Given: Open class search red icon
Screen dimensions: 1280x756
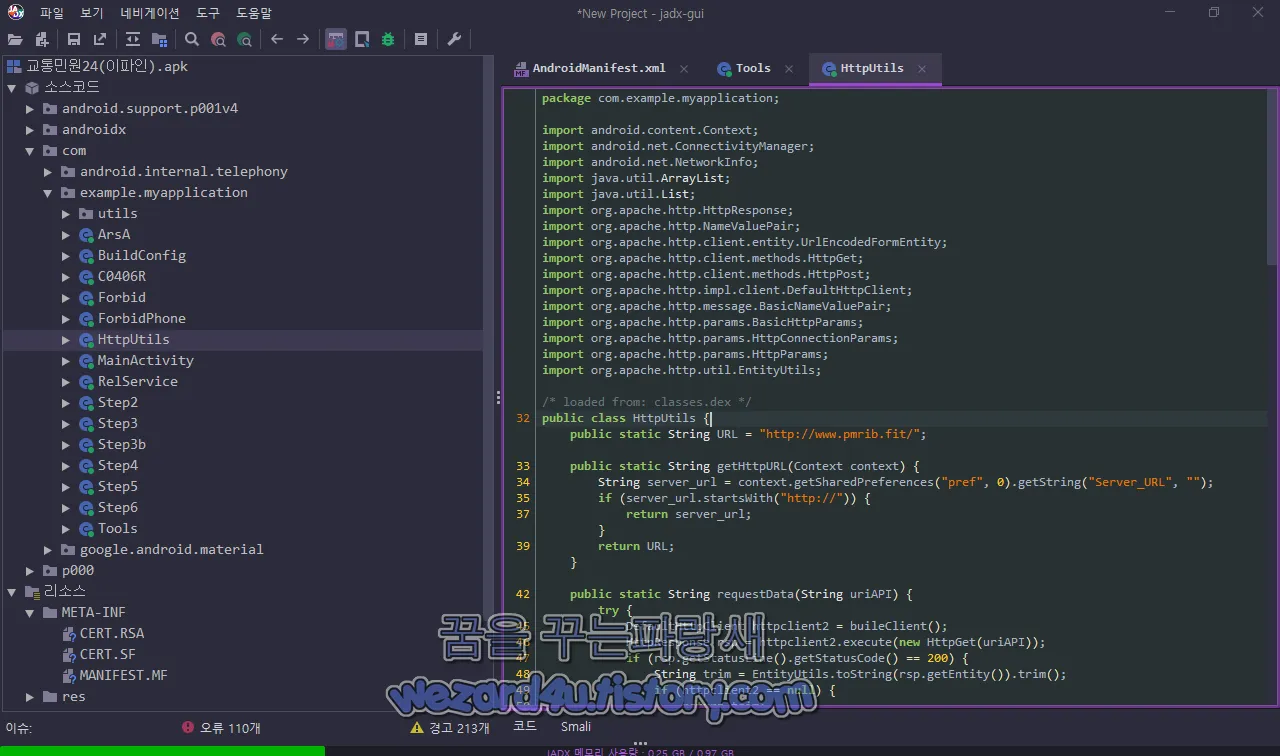Looking at the screenshot, I should (x=218, y=40).
